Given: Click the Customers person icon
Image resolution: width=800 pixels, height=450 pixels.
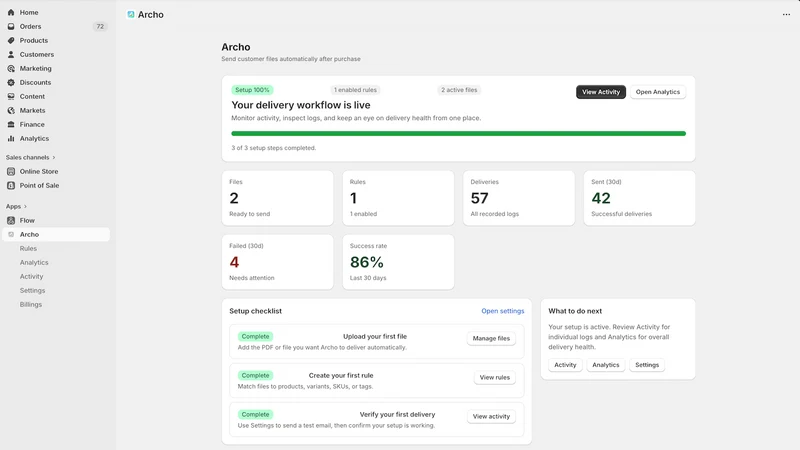Looking at the screenshot, I should pos(11,55).
